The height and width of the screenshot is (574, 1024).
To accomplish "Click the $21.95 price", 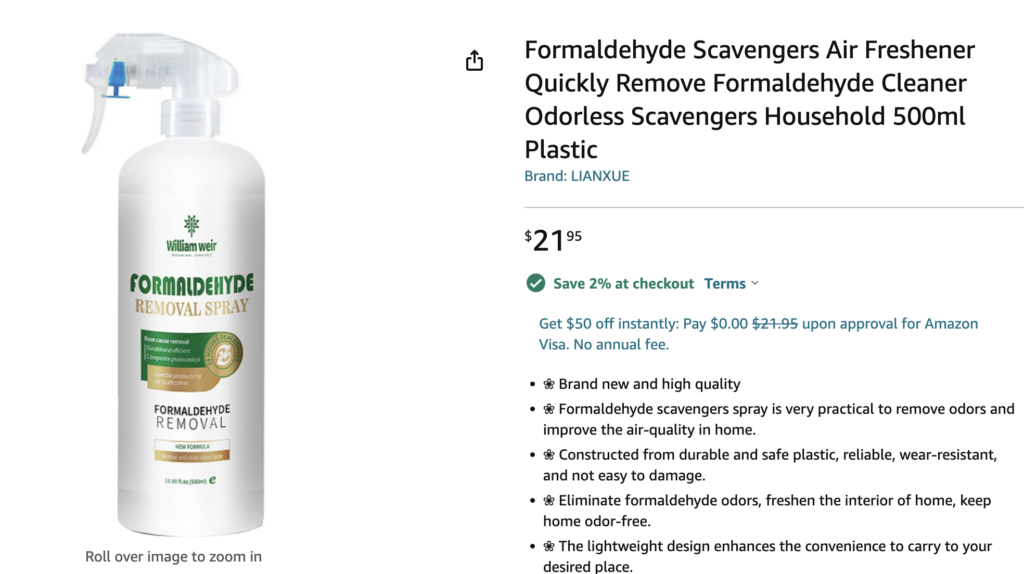I will point(552,240).
